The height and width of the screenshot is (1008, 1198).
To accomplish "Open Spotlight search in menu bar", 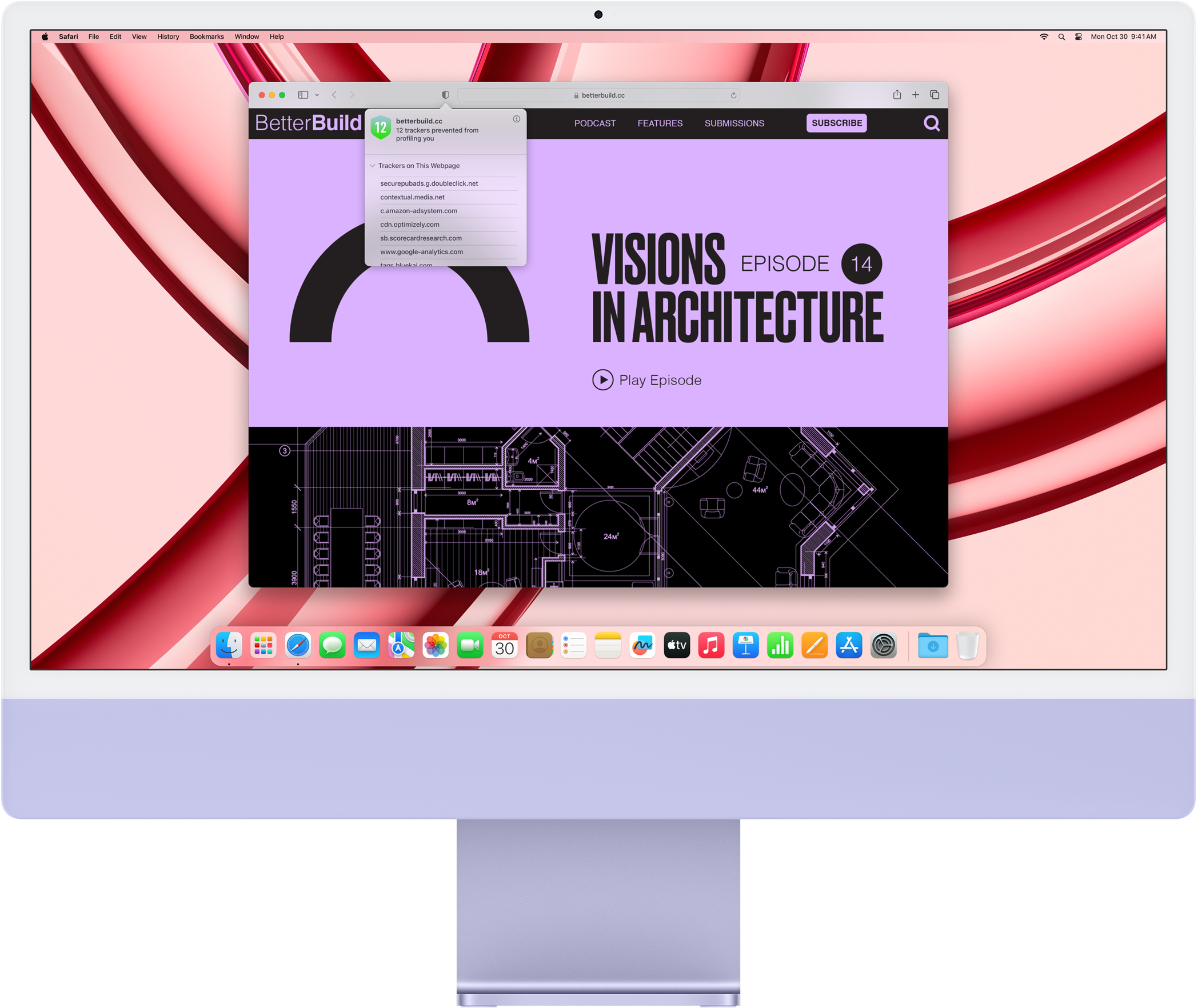I will [x=1061, y=37].
